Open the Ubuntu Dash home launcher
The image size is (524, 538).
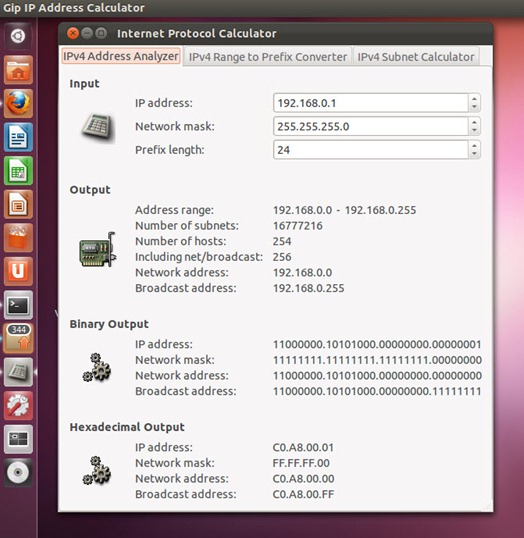pyautogui.click(x=18, y=36)
